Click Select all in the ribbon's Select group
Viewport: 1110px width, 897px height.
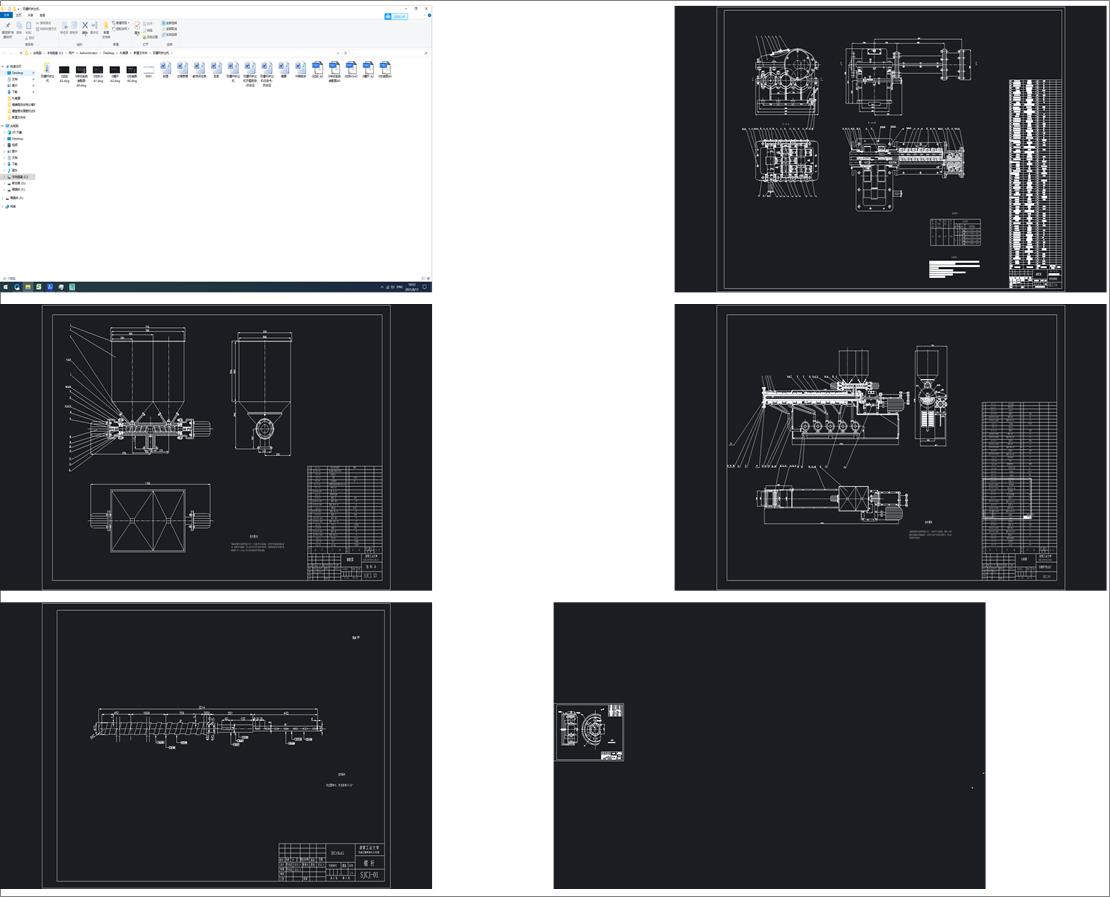[169, 23]
